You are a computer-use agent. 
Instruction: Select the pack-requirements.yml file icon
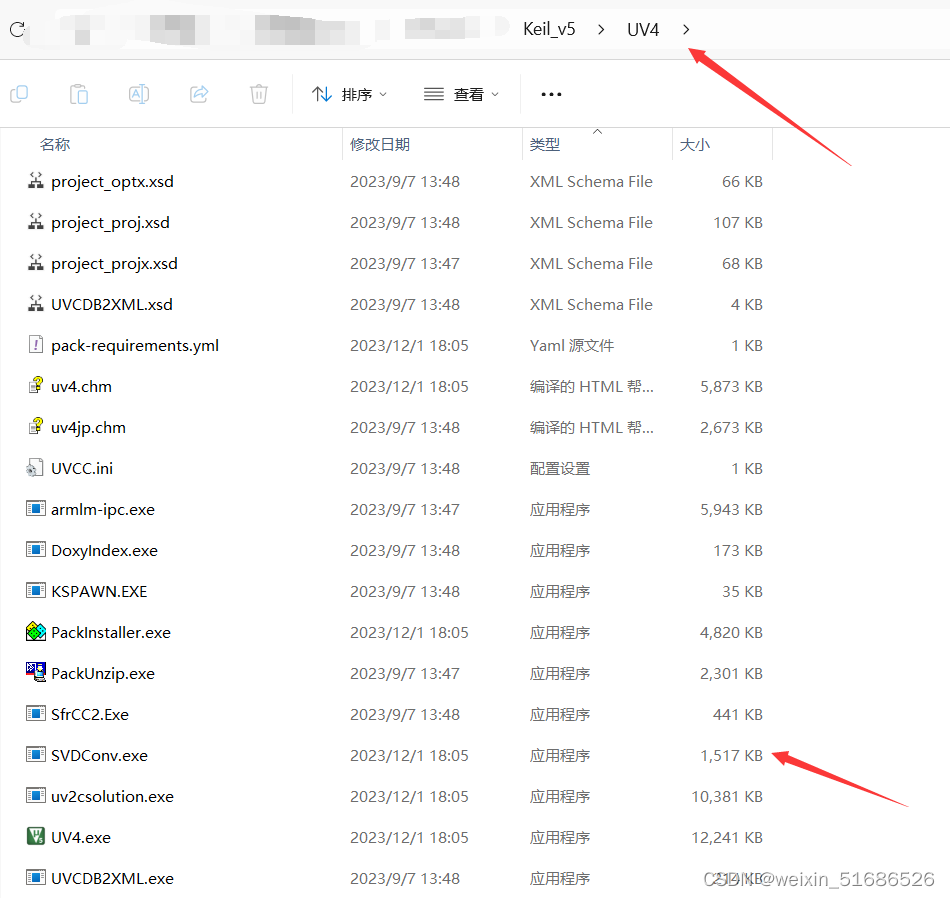pos(36,345)
